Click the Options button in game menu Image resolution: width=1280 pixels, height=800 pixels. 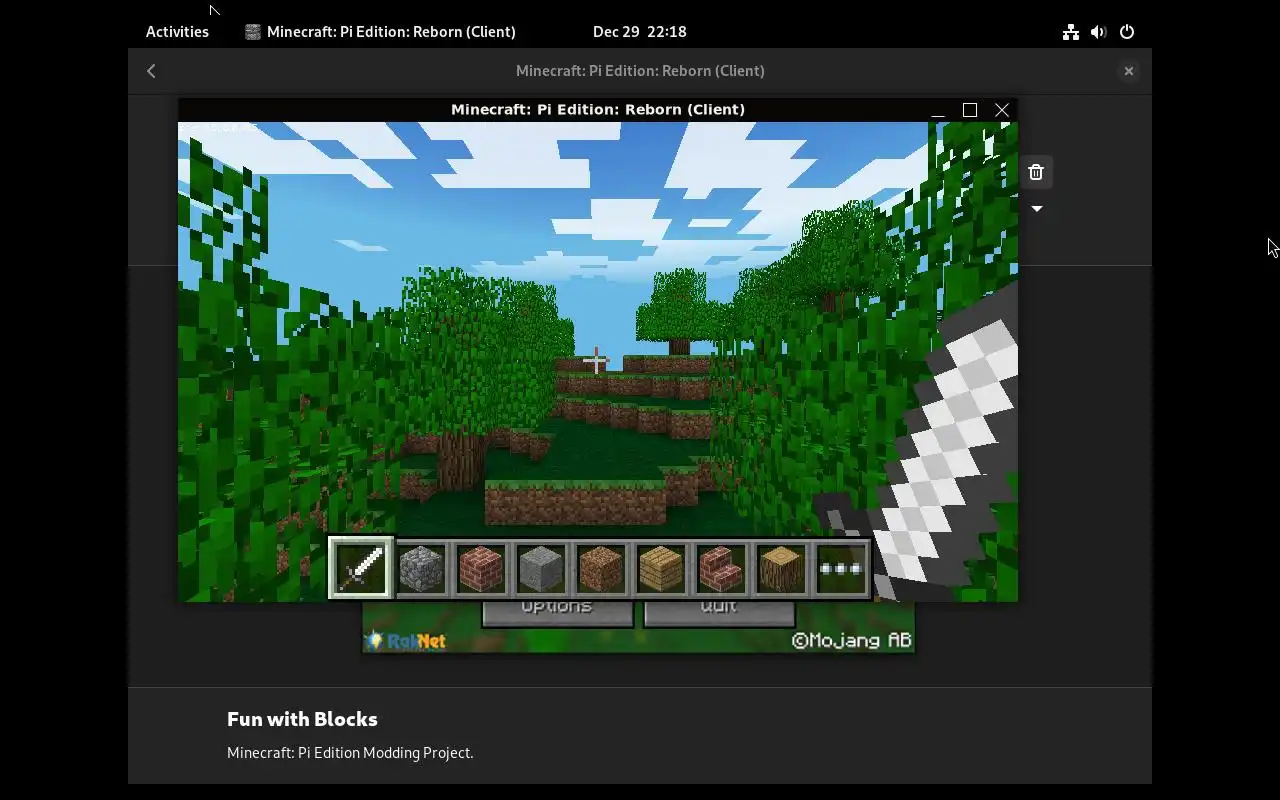click(x=557, y=613)
